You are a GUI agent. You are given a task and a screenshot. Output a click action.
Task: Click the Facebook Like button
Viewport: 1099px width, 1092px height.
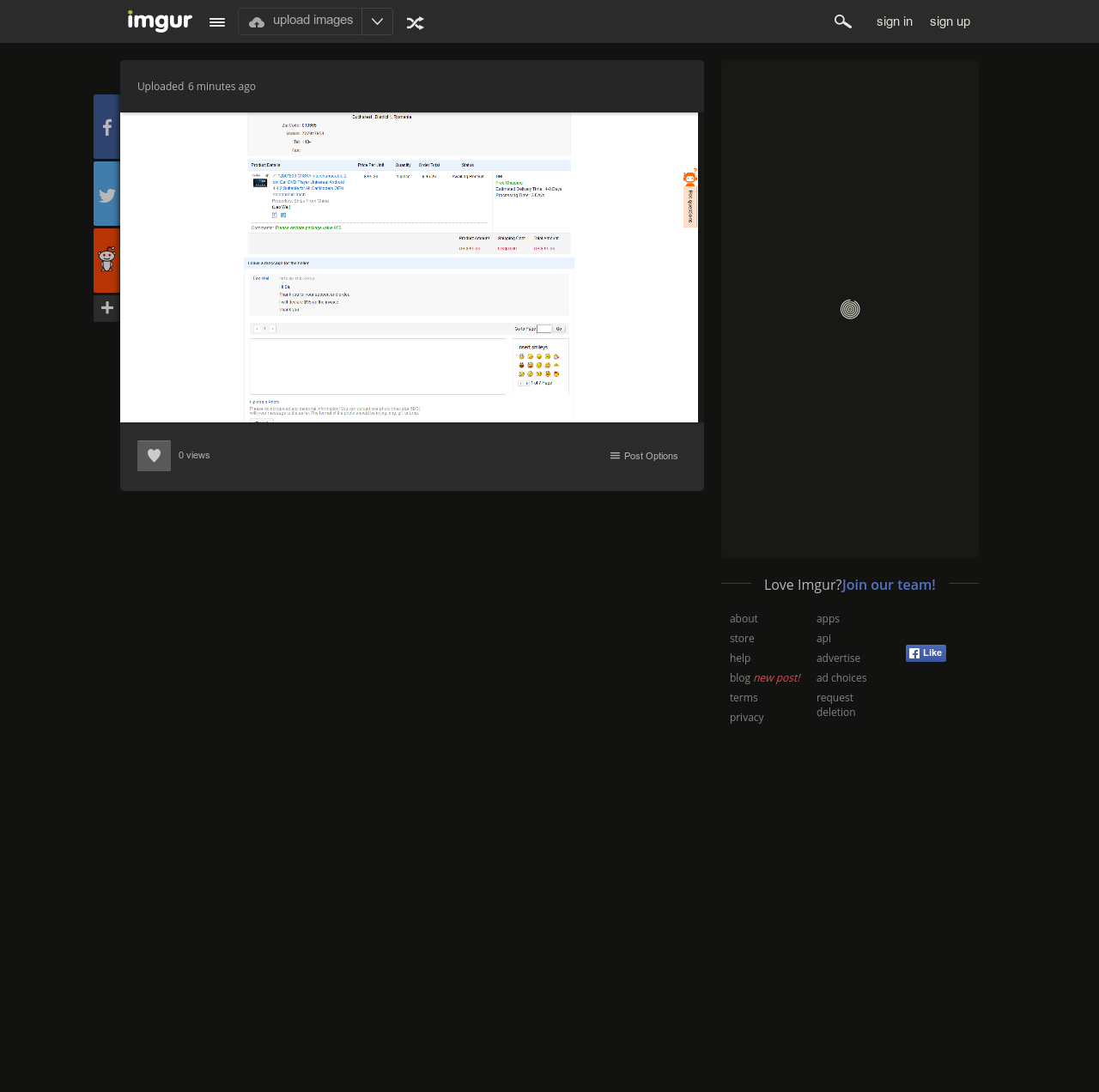click(926, 653)
